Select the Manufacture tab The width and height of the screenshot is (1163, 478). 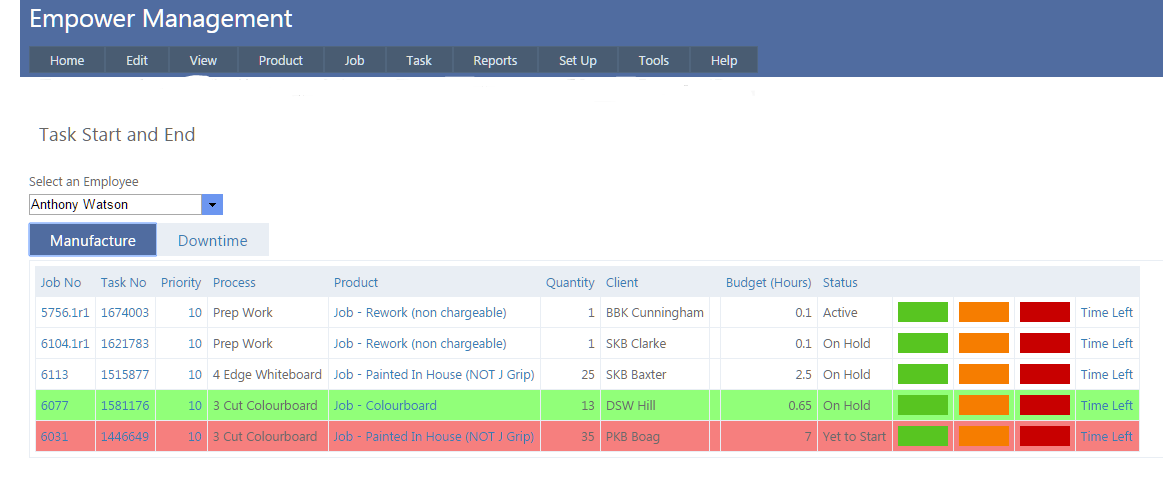click(93, 240)
